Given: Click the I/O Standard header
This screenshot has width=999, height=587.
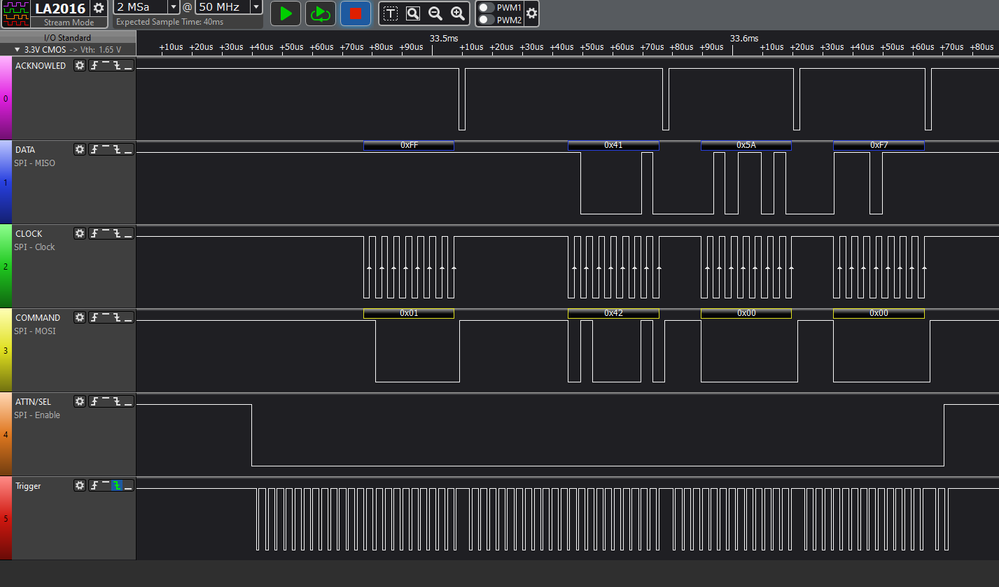Looking at the screenshot, I should [x=68, y=38].
